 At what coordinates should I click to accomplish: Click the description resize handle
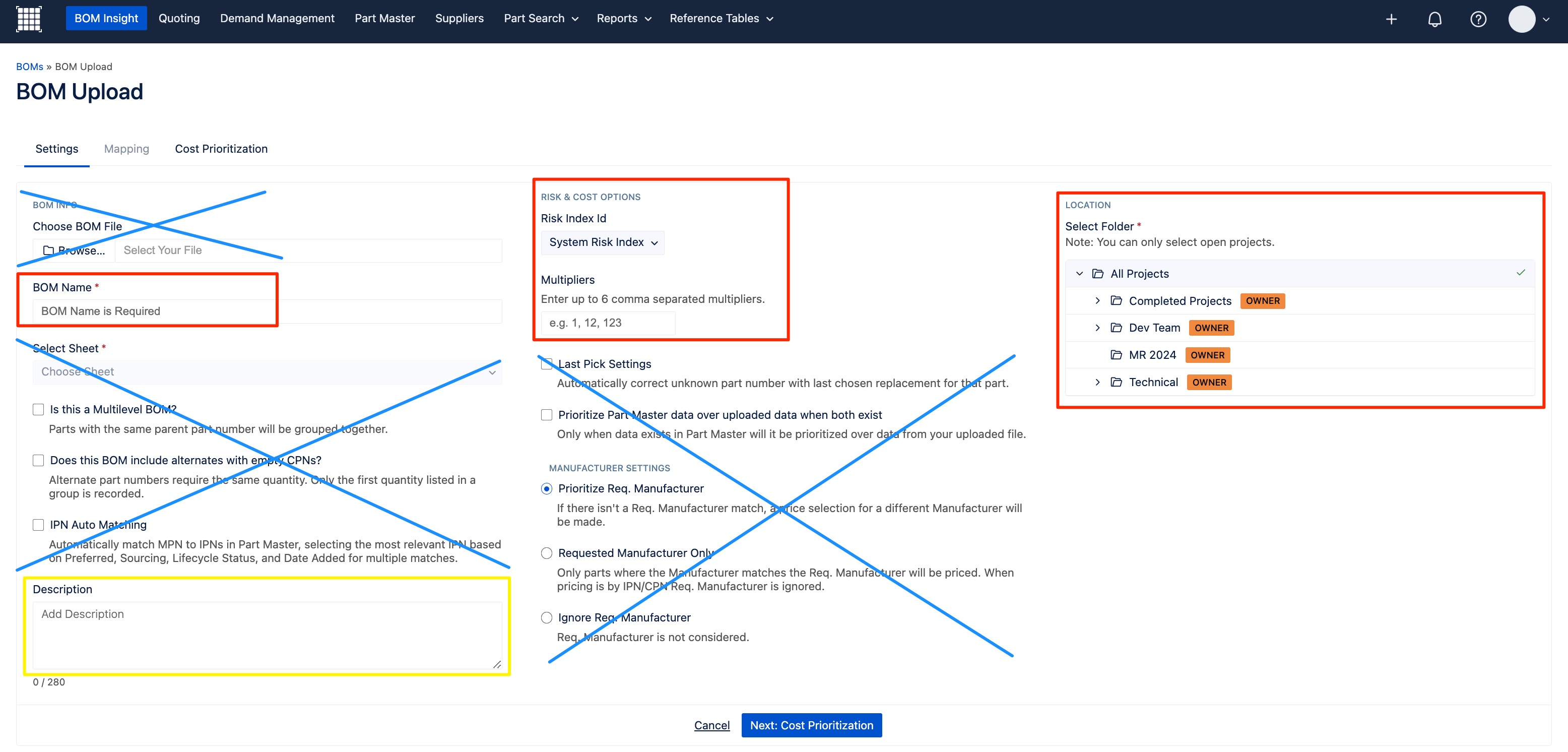[x=497, y=664]
